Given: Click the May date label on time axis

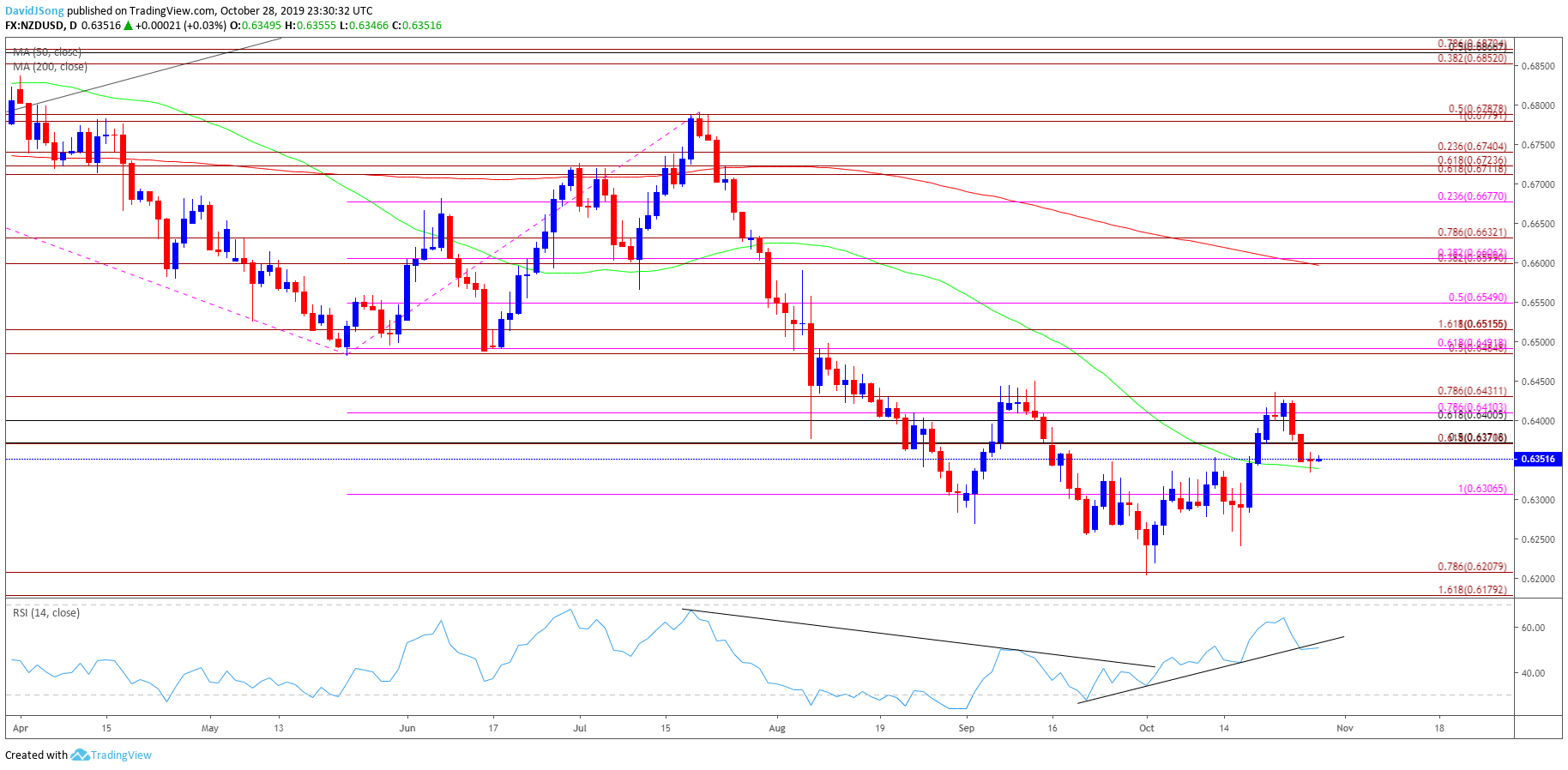Looking at the screenshot, I should [210, 728].
